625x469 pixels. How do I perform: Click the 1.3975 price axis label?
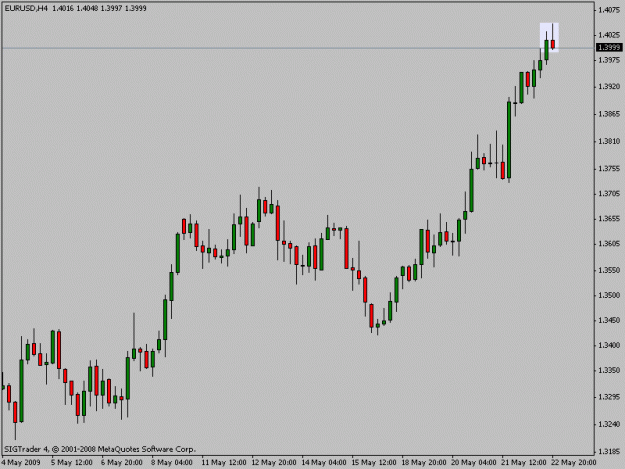point(609,60)
